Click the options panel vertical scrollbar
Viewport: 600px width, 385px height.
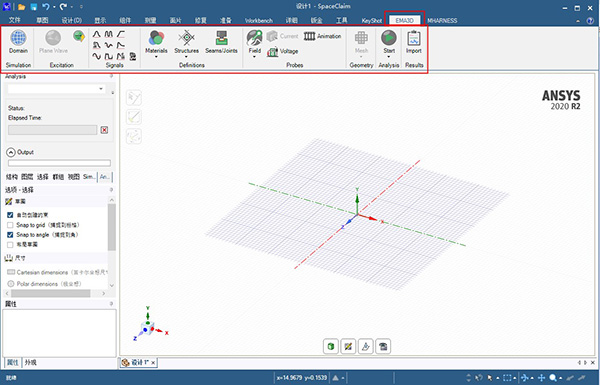pos(111,227)
